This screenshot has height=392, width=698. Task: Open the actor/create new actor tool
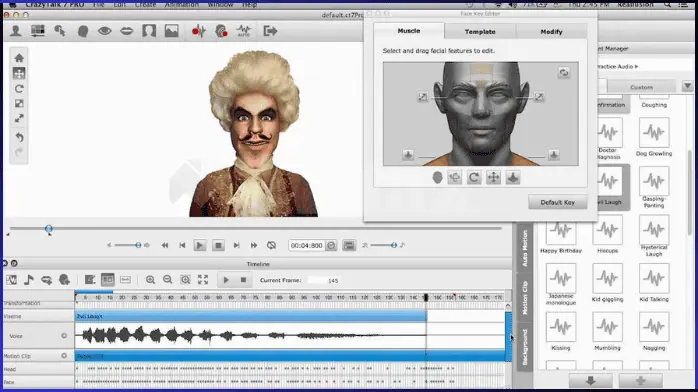pos(16,31)
